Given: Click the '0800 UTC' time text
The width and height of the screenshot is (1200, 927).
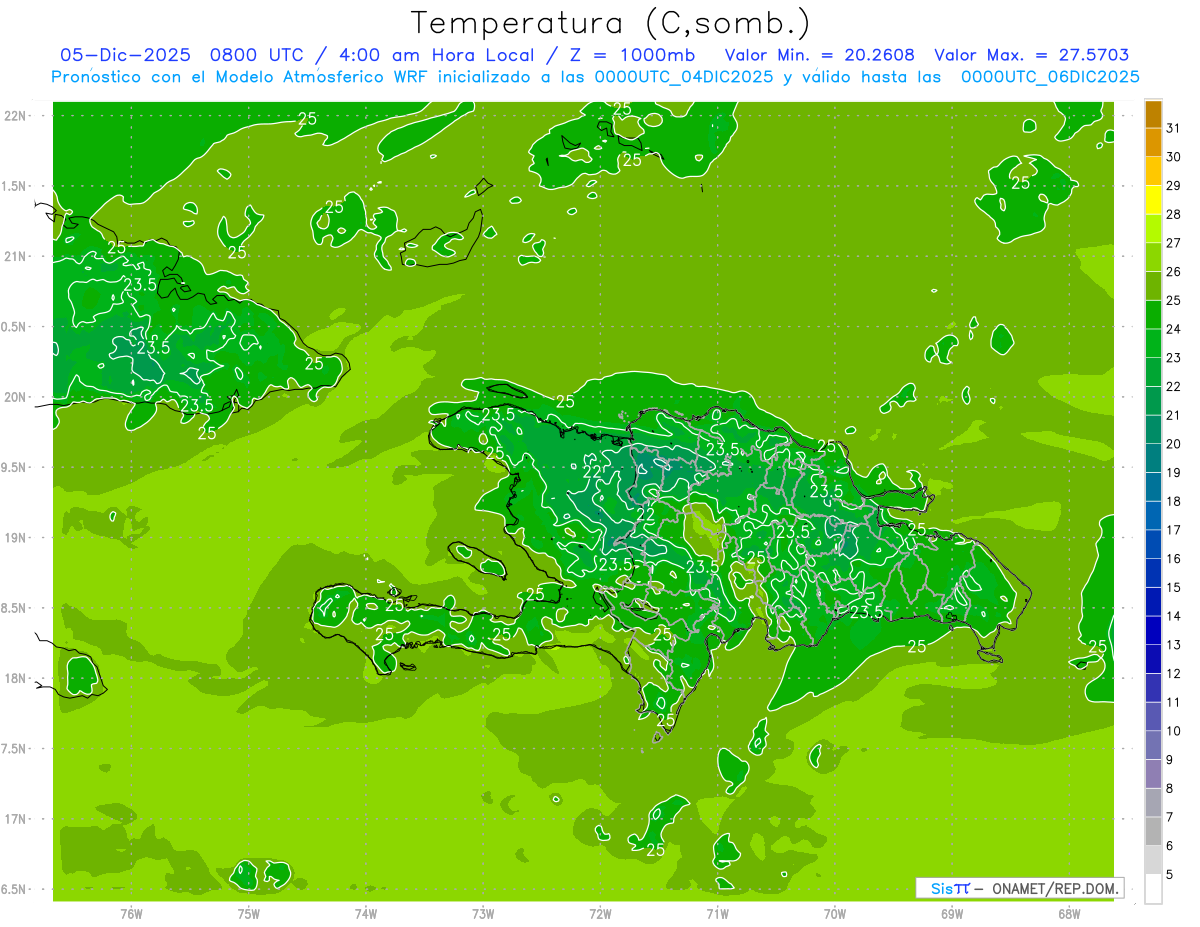Looking at the screenshot, I should 256,55.
